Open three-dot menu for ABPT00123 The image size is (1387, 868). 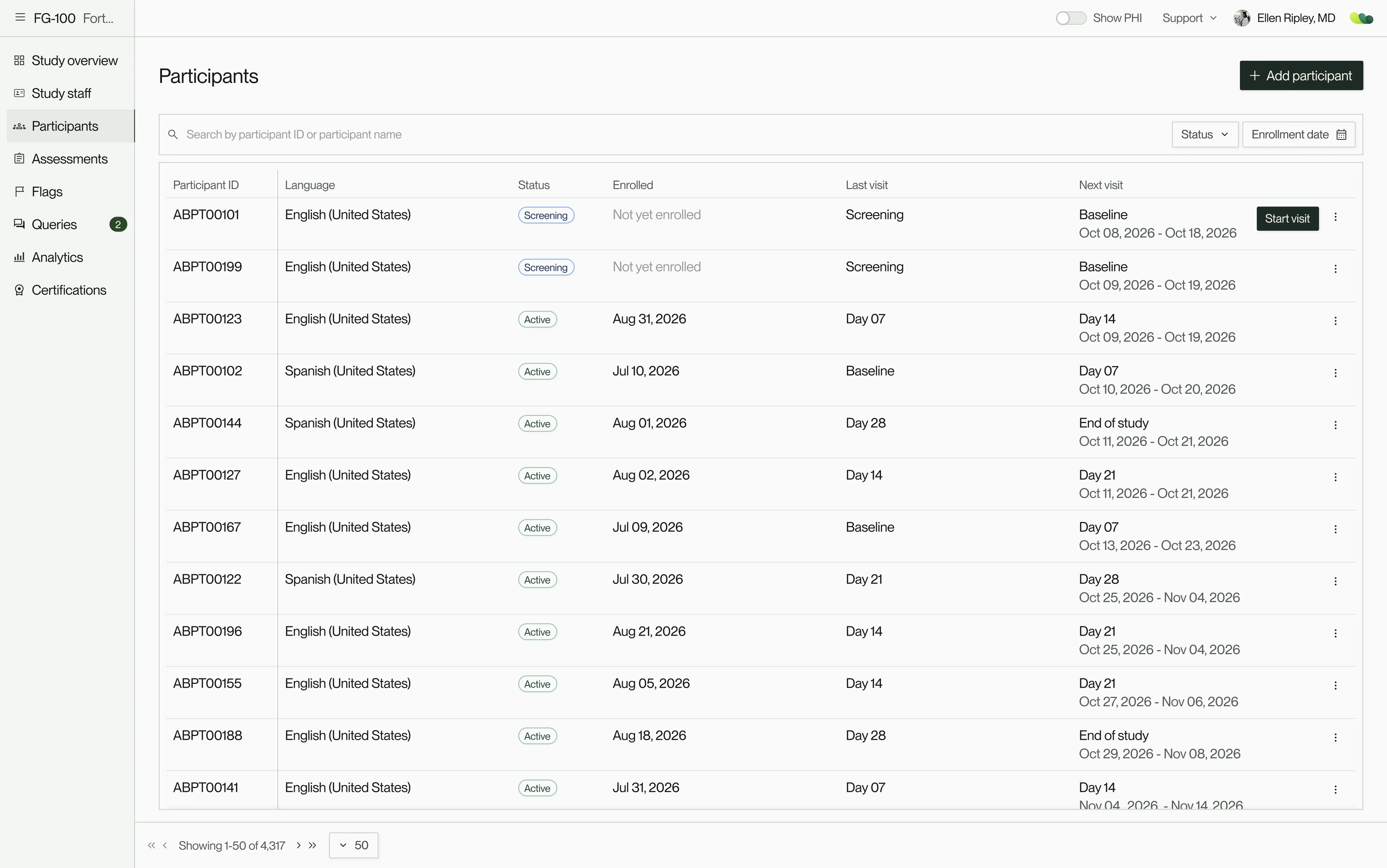(x=1335, y=321)
